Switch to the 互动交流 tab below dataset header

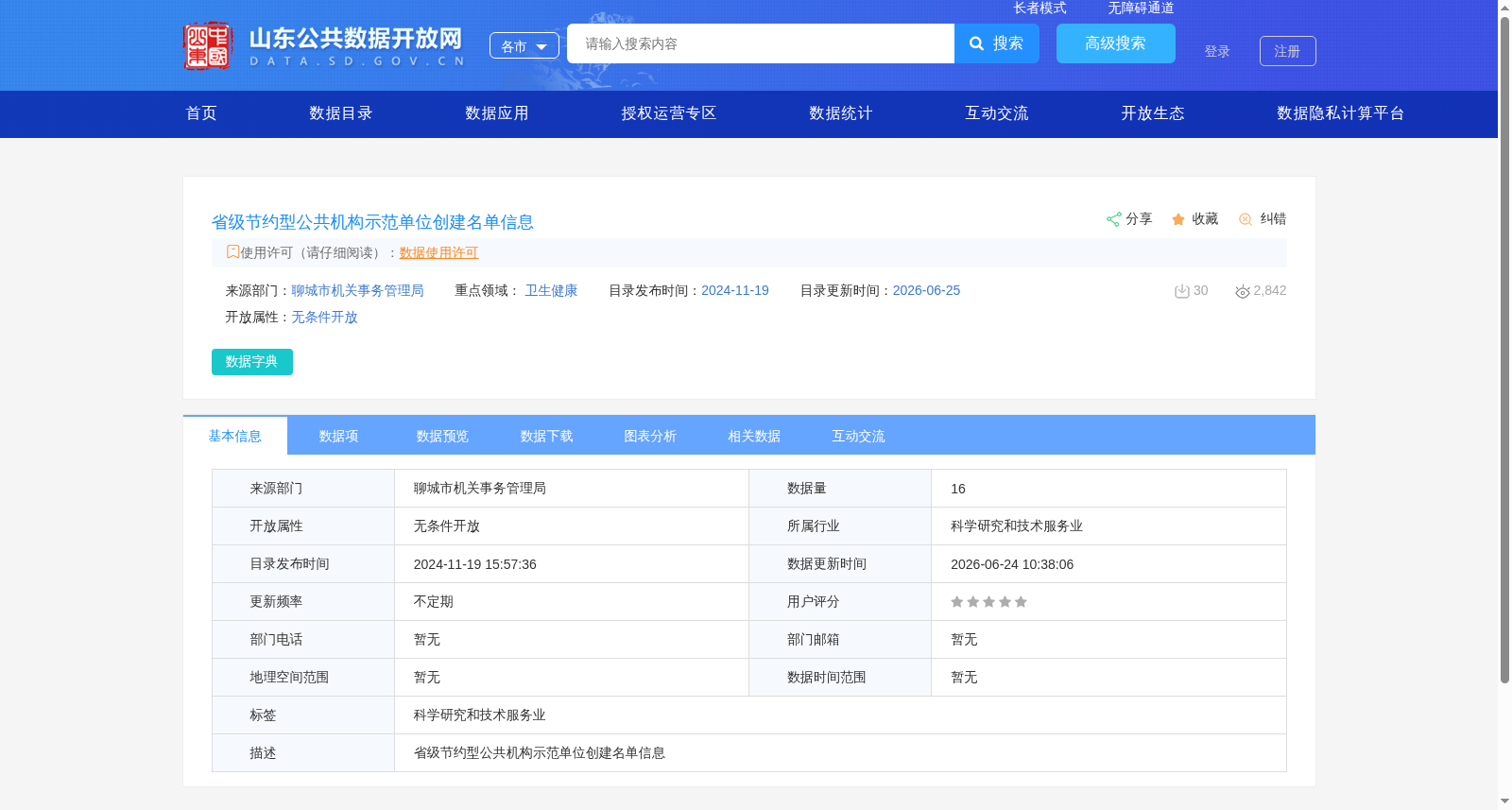coord(859,436)
